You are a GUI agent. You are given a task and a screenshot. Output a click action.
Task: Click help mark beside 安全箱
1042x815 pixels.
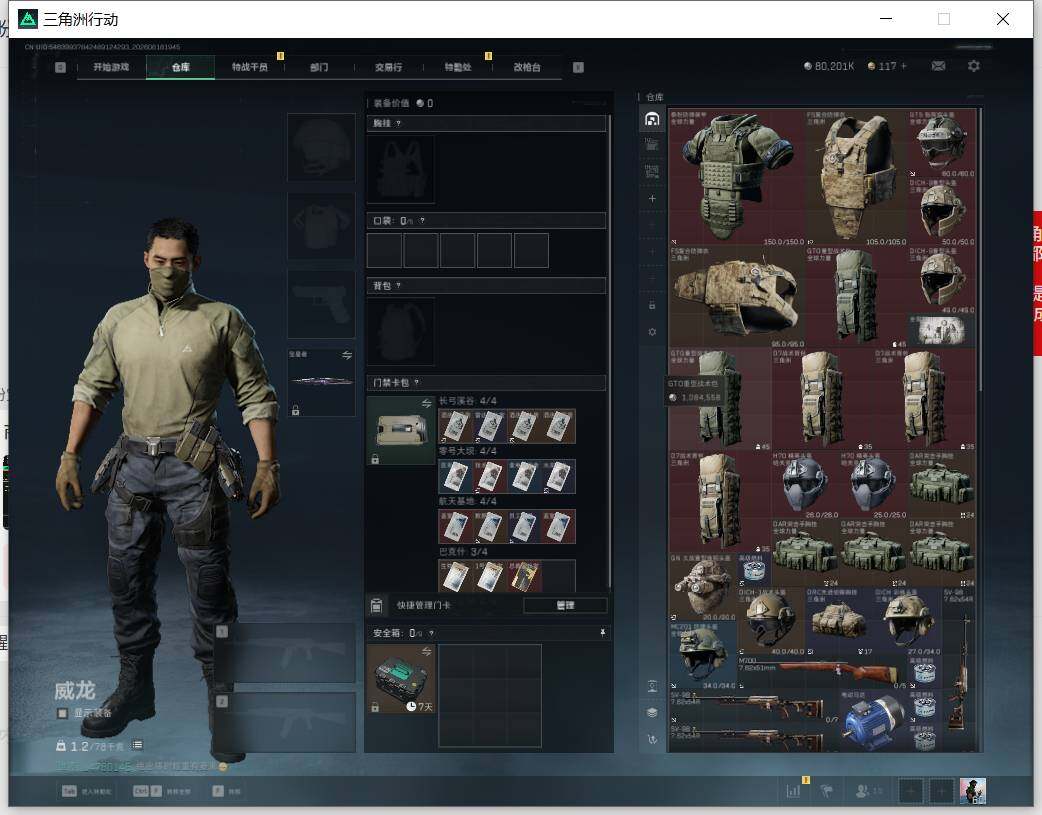(431, 634)
